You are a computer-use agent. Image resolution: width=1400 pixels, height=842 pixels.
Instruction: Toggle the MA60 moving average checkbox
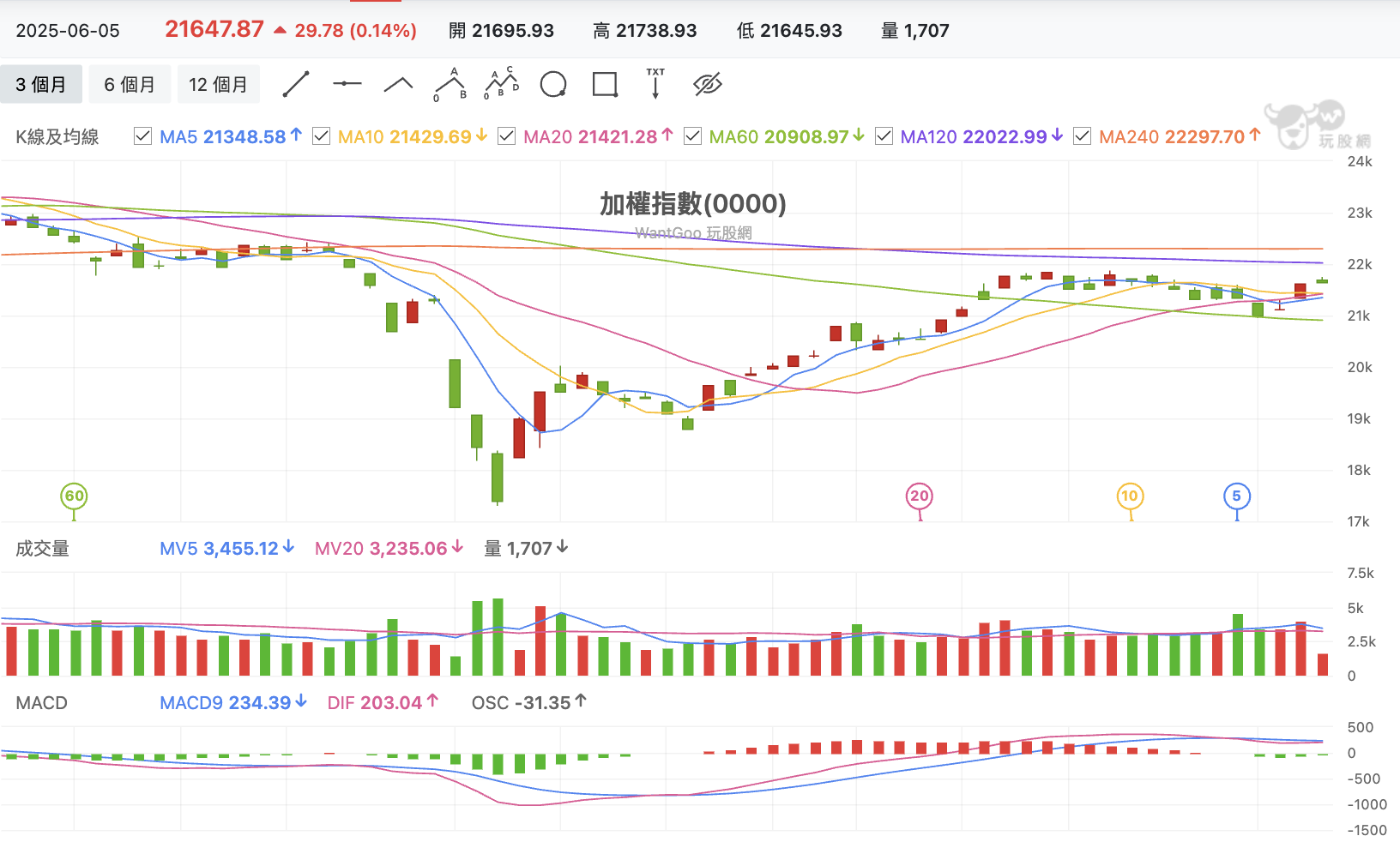692,136
